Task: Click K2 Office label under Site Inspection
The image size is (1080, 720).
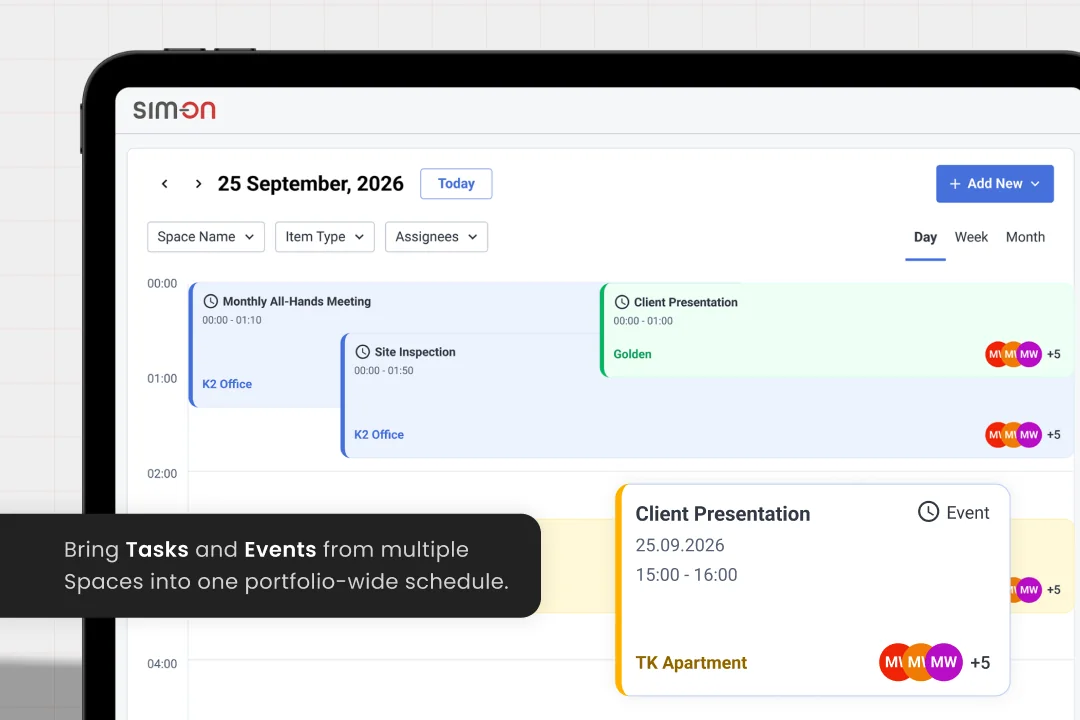Action: [x=379, y=435]
